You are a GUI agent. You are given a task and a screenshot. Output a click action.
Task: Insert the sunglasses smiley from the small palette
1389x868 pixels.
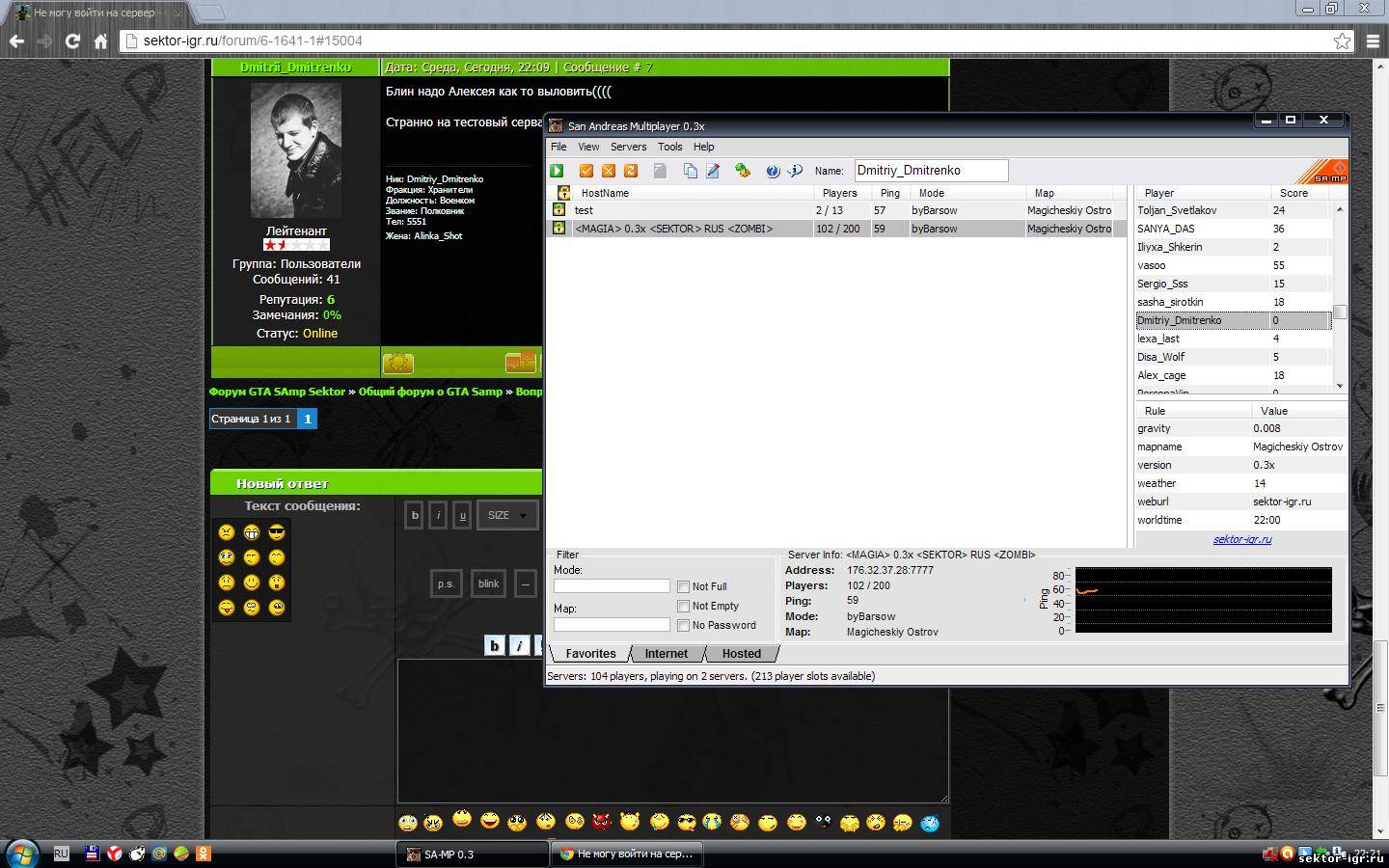tap(277, 532)
